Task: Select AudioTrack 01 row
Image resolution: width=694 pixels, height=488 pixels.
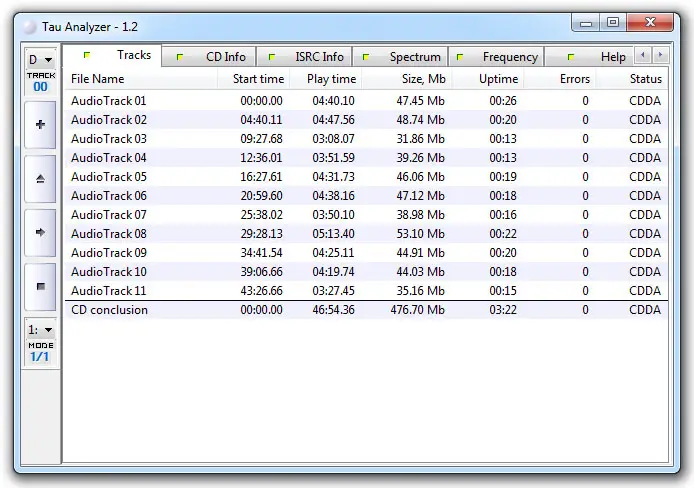Action: click(366, 101)
